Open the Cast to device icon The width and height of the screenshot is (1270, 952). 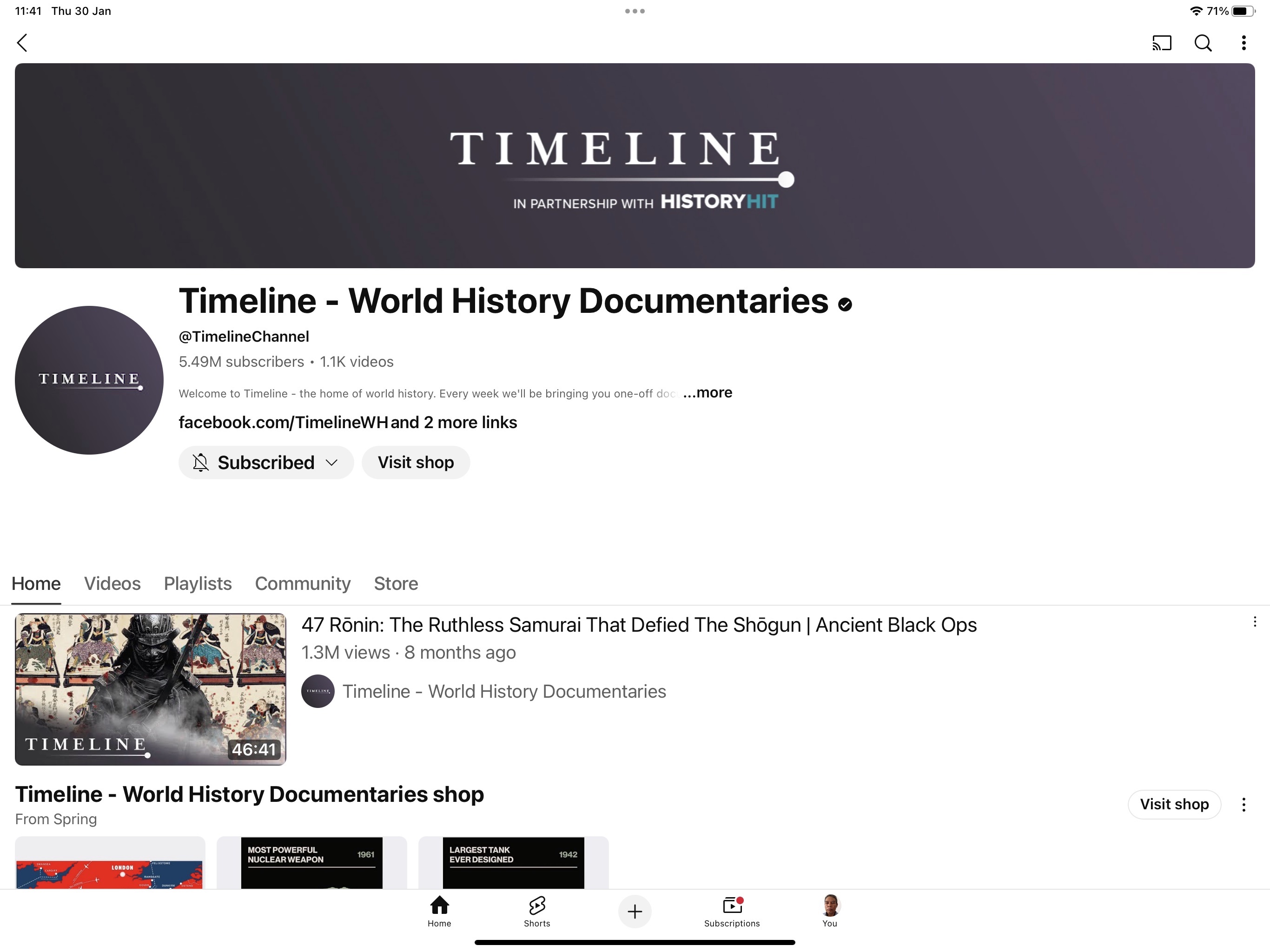1162,43
